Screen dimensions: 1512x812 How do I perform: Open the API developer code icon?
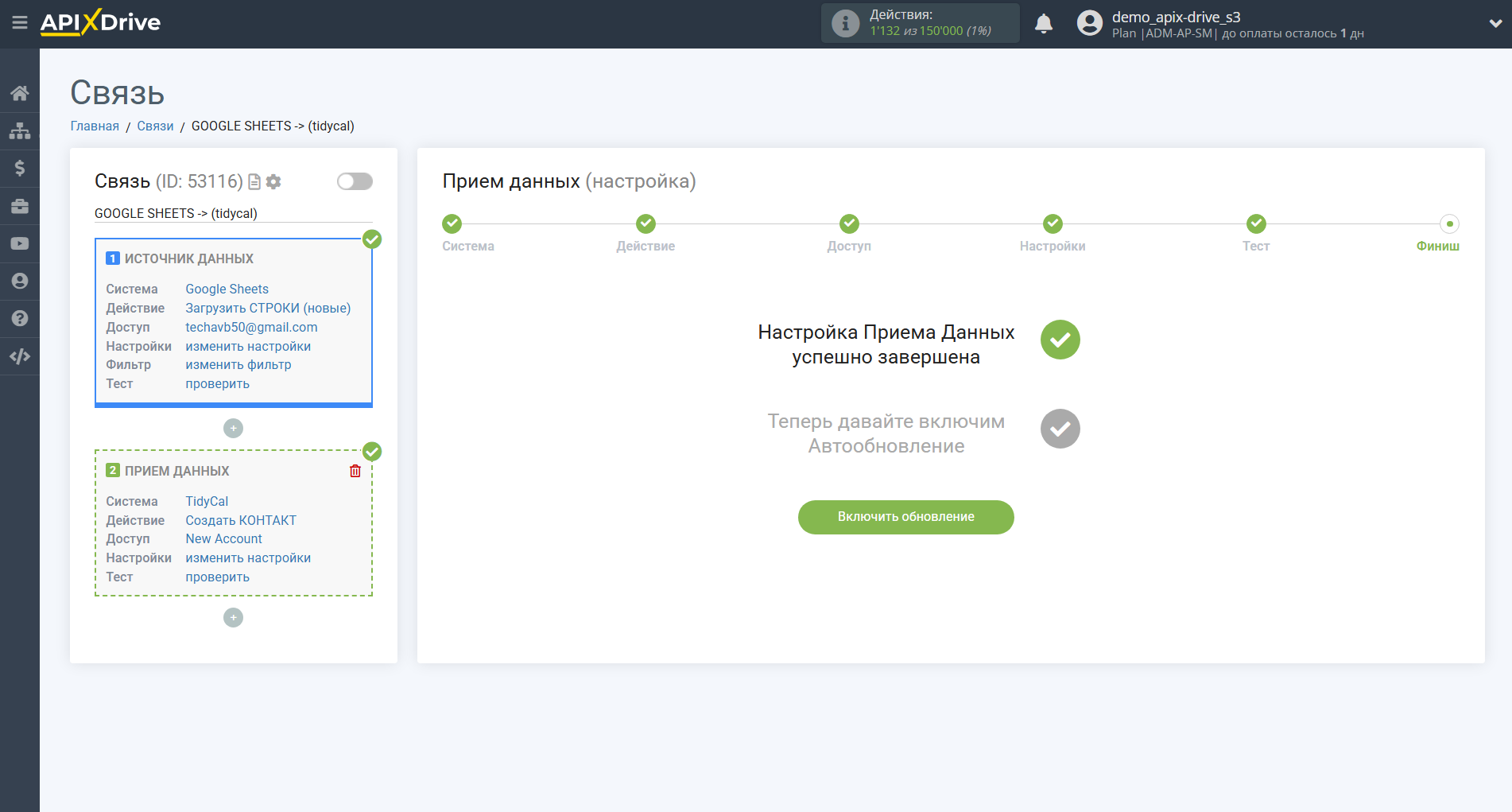pyautogui.click(x=20, y=356)
